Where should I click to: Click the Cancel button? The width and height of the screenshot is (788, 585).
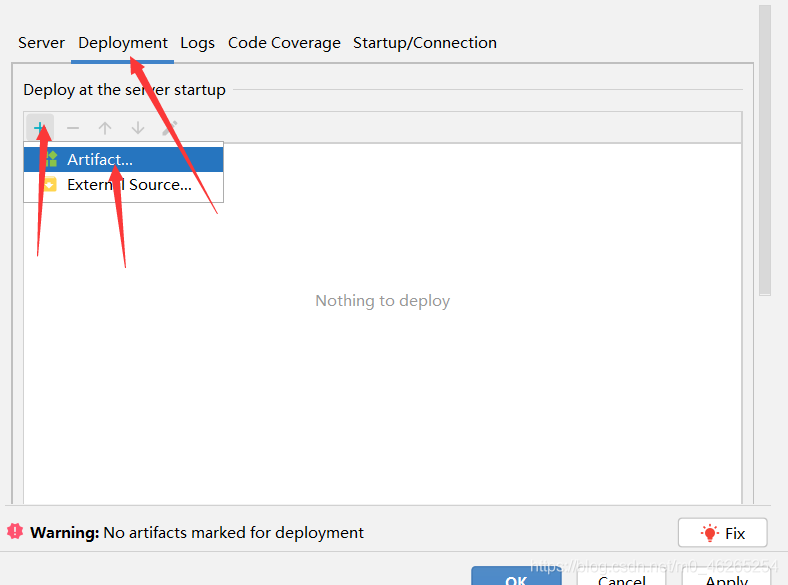tap(622, 578)
